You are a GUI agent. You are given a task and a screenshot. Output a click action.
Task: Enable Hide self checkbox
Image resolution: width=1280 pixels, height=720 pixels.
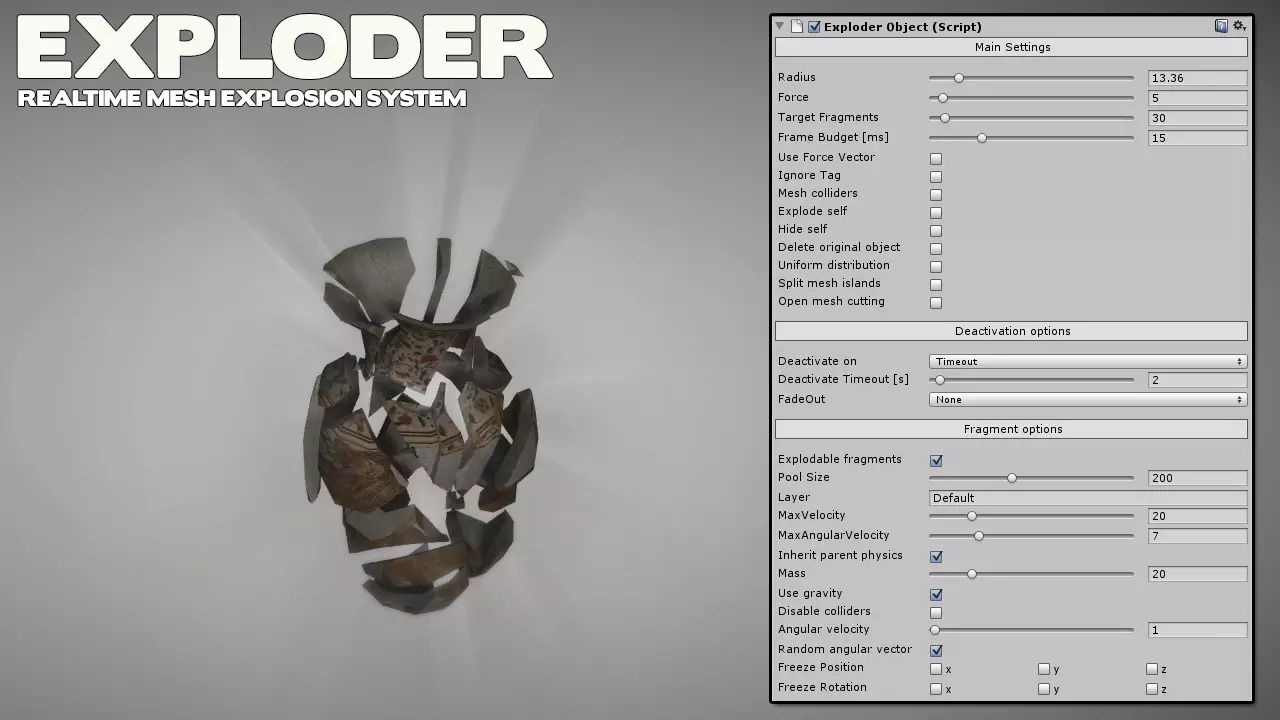(936, 230)
